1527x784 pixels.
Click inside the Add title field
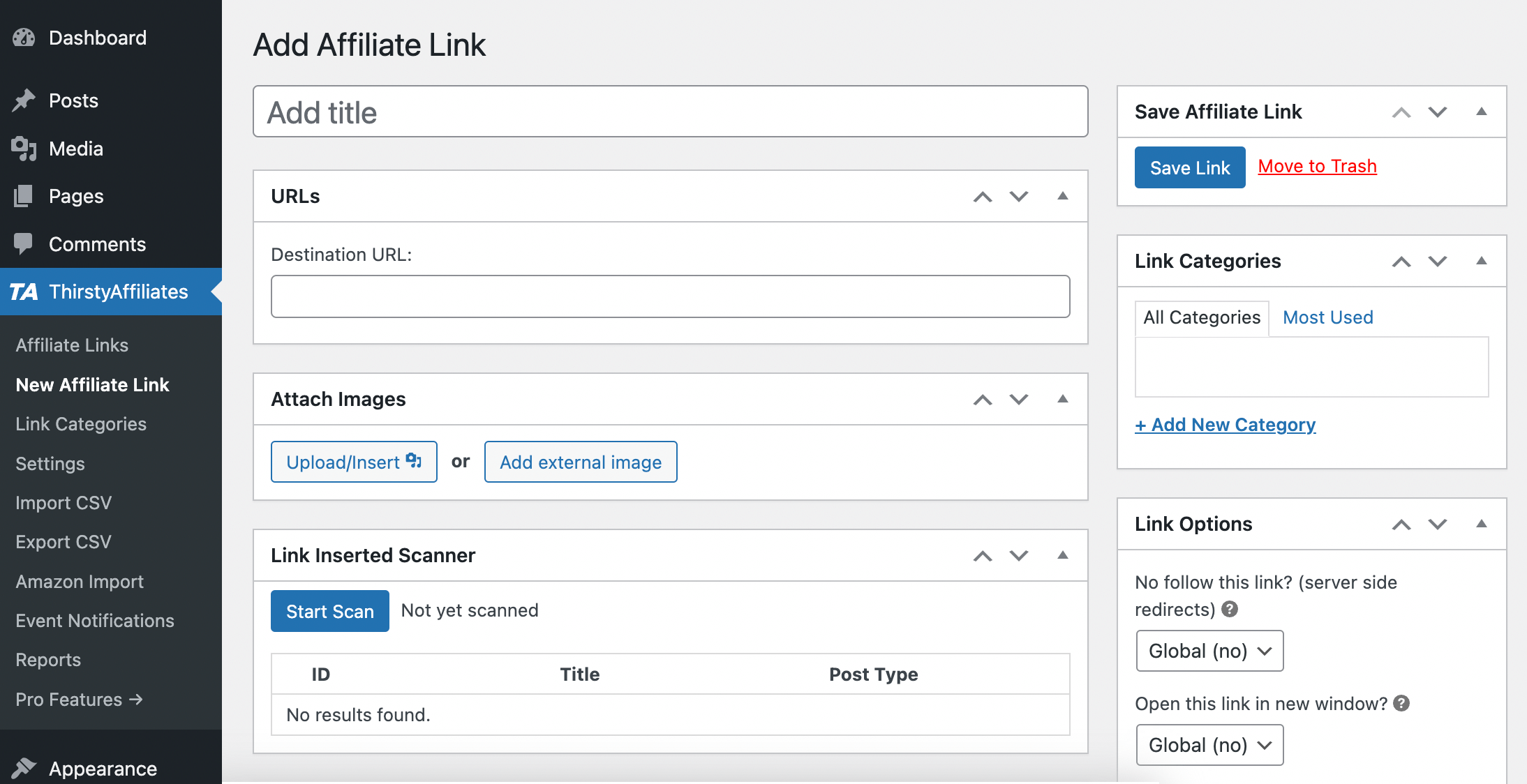point(670,112)
